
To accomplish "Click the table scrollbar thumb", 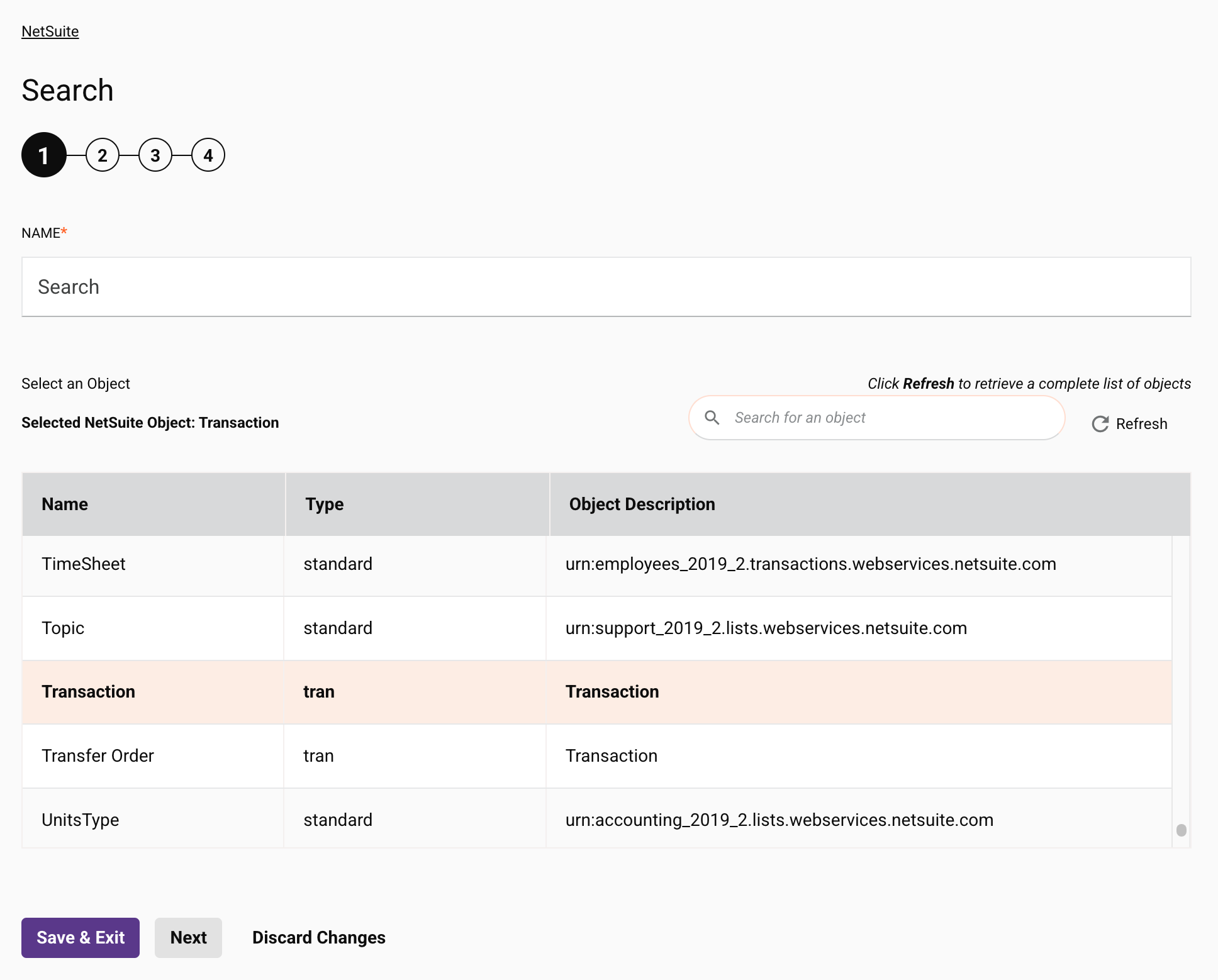I will coord(1182,830).
